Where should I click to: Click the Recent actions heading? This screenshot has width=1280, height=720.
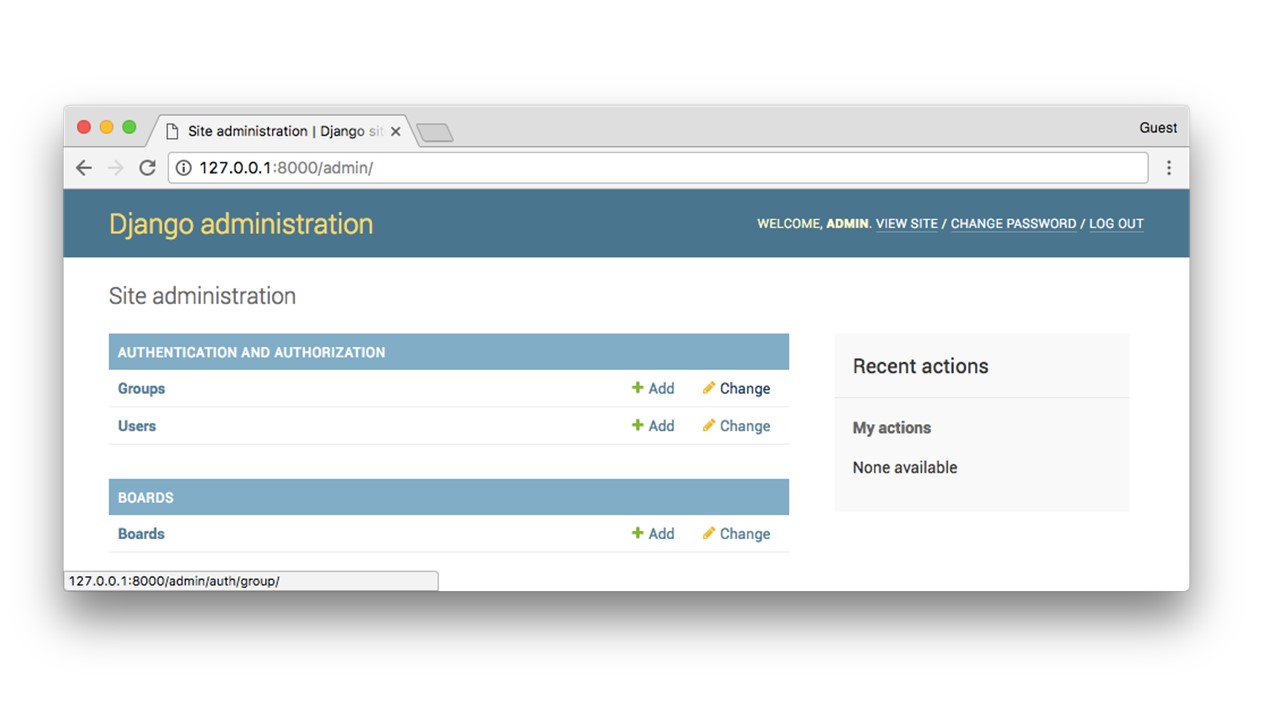pyautogui.click(x=920, y=366)
